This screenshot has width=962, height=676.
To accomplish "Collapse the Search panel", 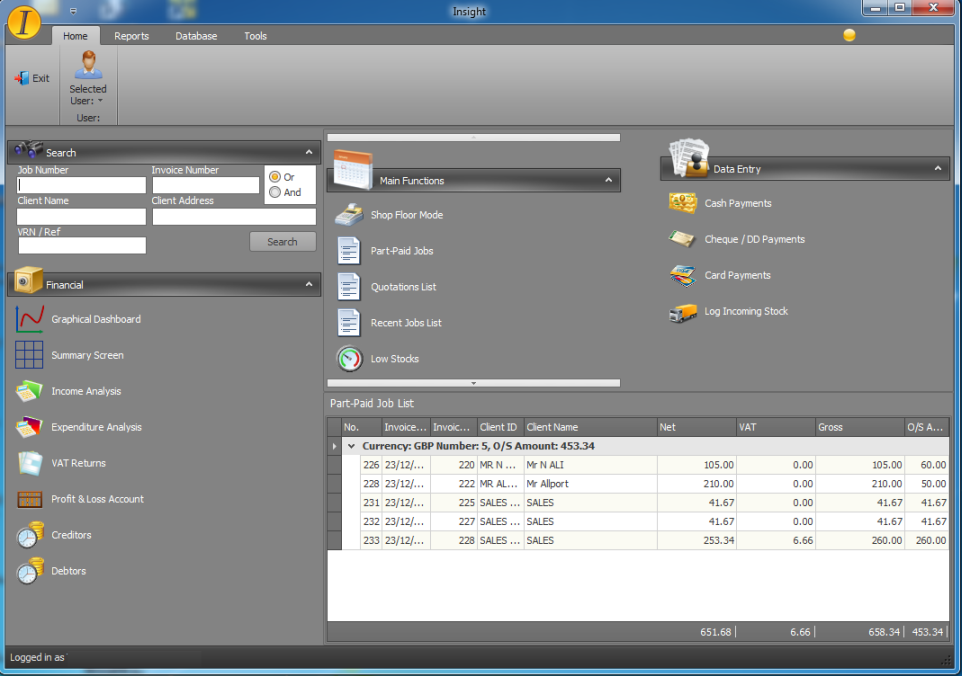I will (308, 151).
